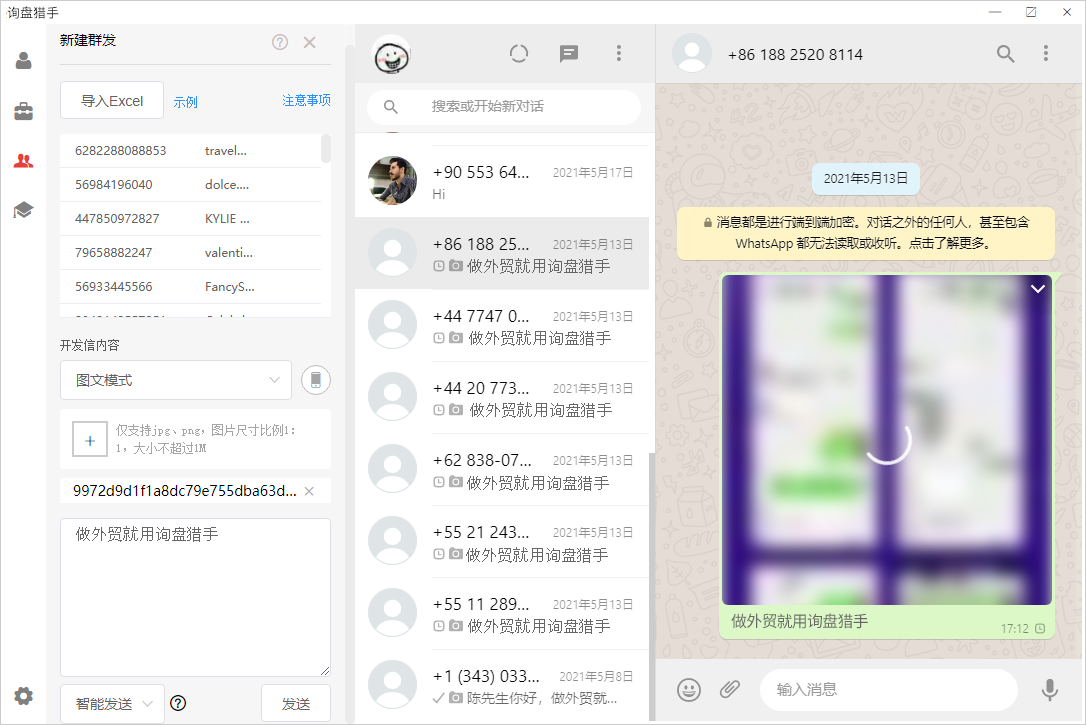Open the 图文模式 mode dropdown
Image resolution: width=1086 pixels, height=725 pixels.
click(x=175, y=380)
